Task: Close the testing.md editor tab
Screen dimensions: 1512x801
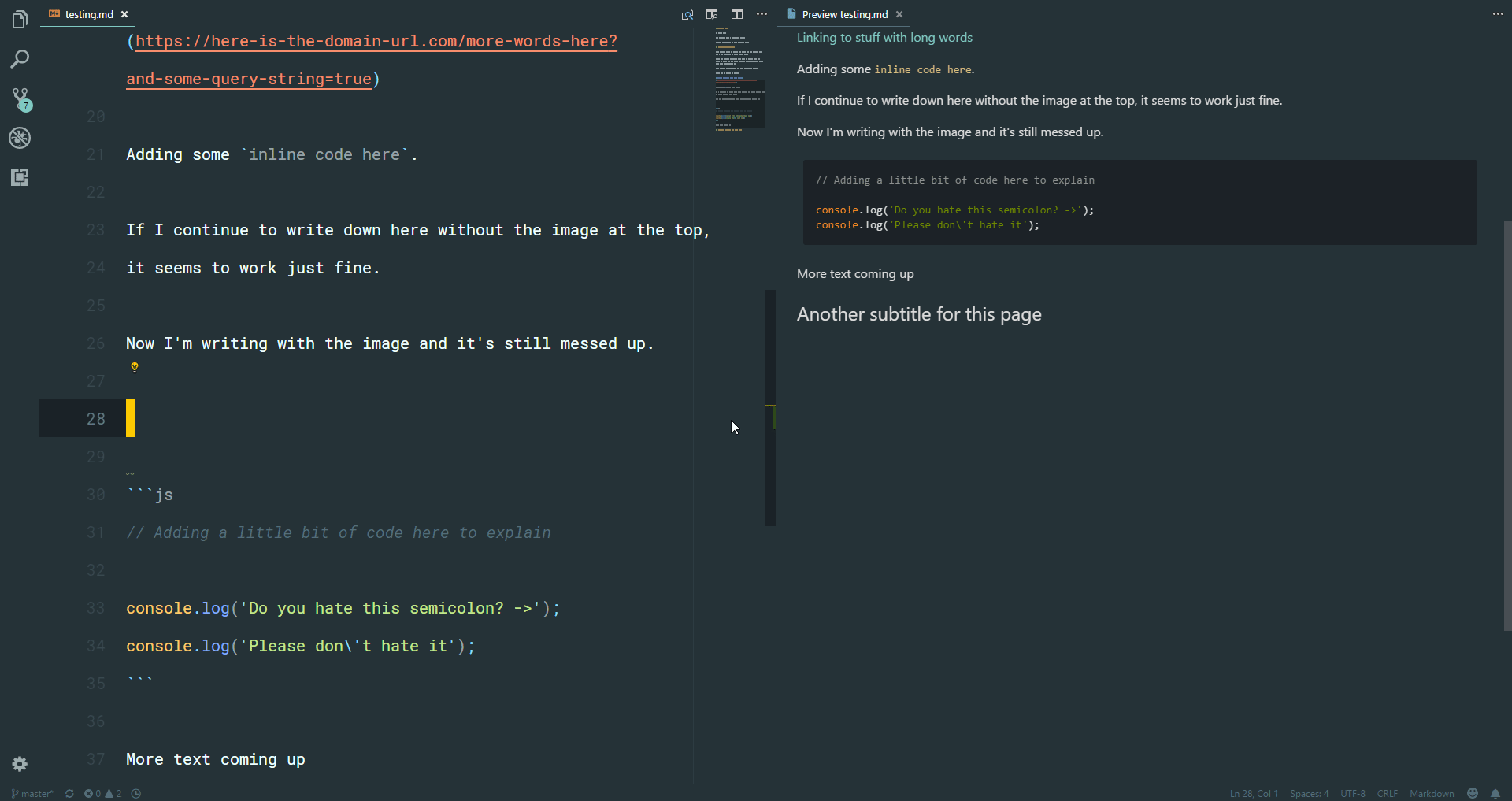Action: tap(124, 14)
